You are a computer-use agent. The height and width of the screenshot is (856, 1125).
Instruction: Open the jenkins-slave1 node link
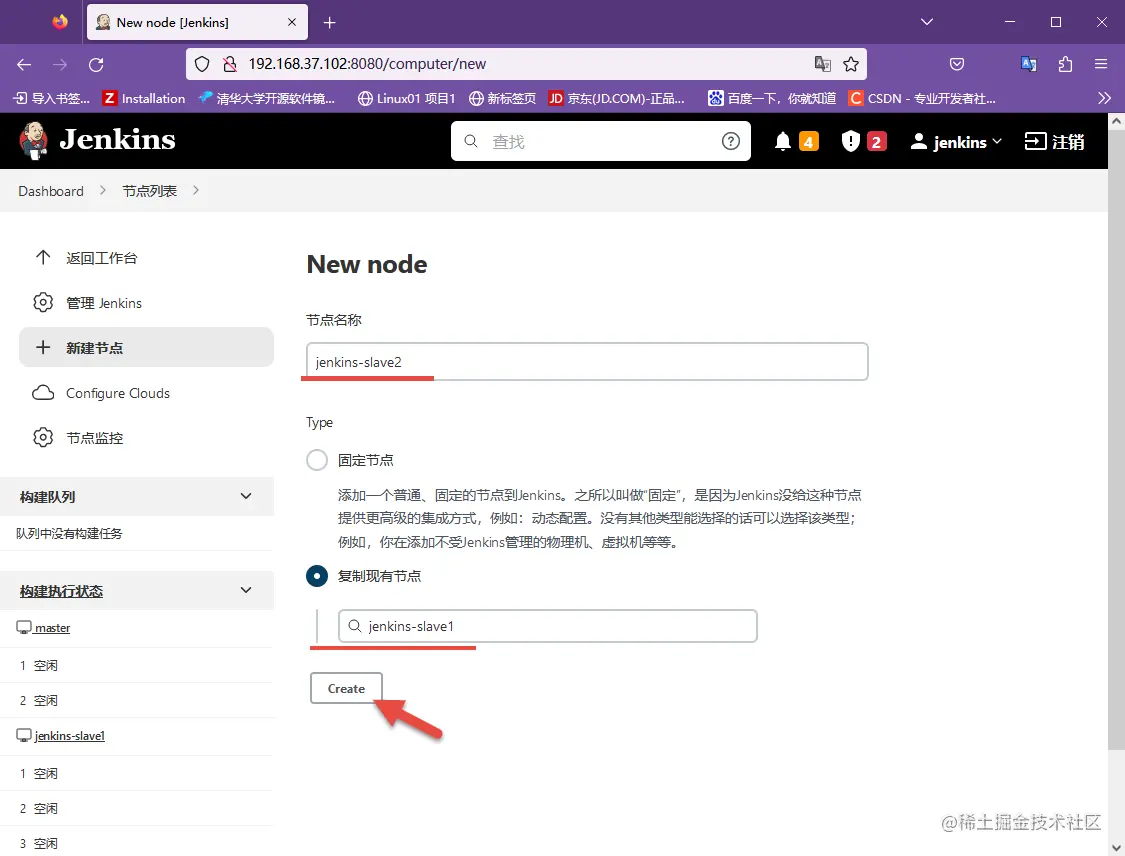70,735
